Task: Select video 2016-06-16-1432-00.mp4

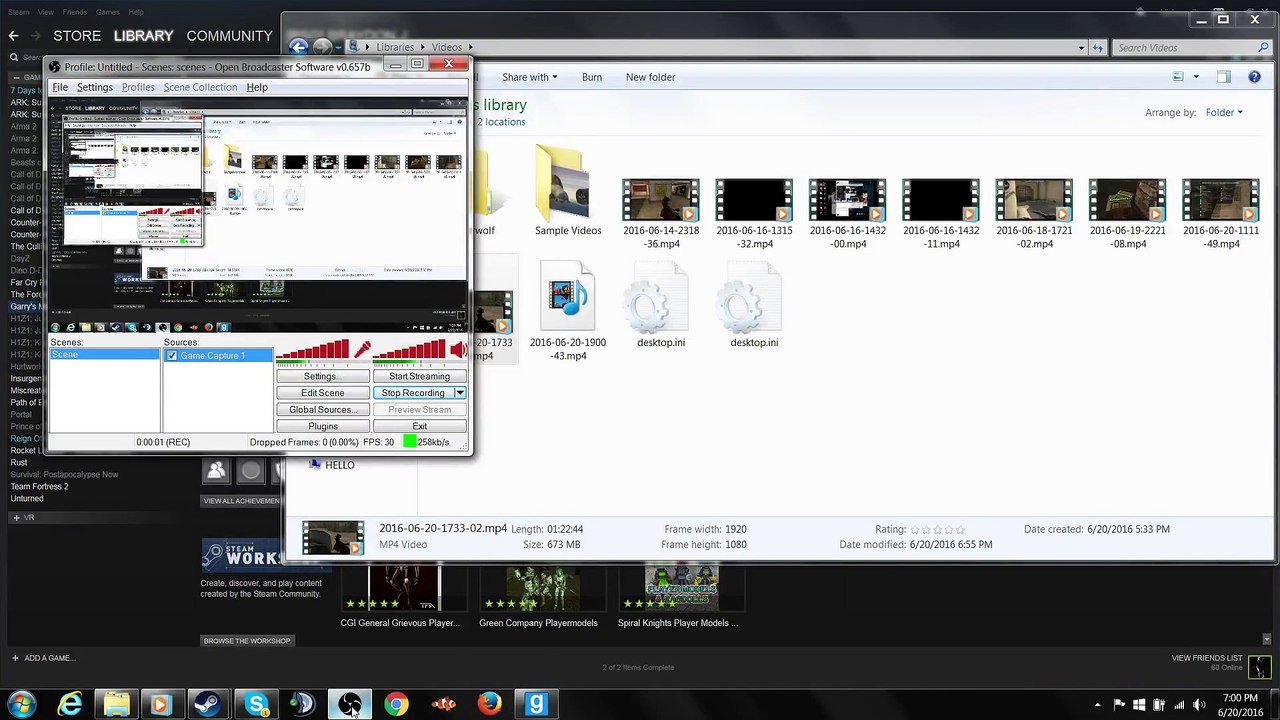Action: 847,214
